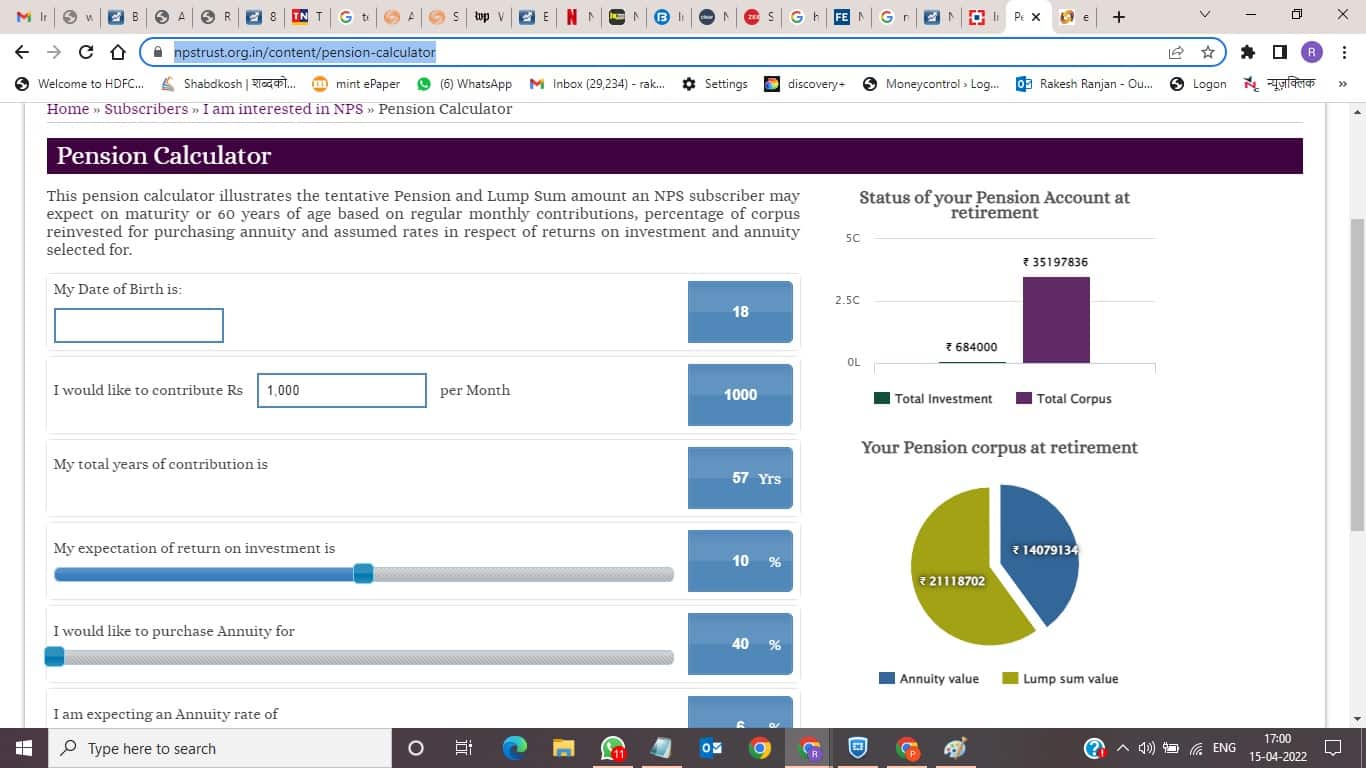Expand the bookmarks overflow chevron
Viewport: 1366px width, 768px height.
click(1343, 84)
